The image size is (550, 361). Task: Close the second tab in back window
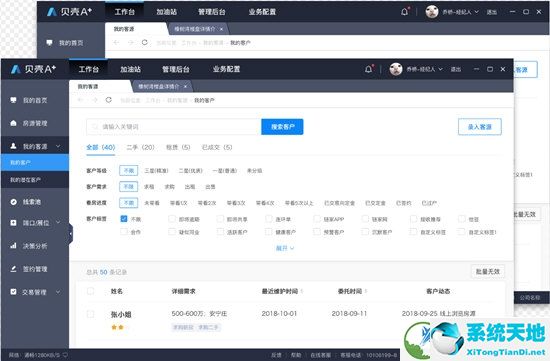coord(221,29)
